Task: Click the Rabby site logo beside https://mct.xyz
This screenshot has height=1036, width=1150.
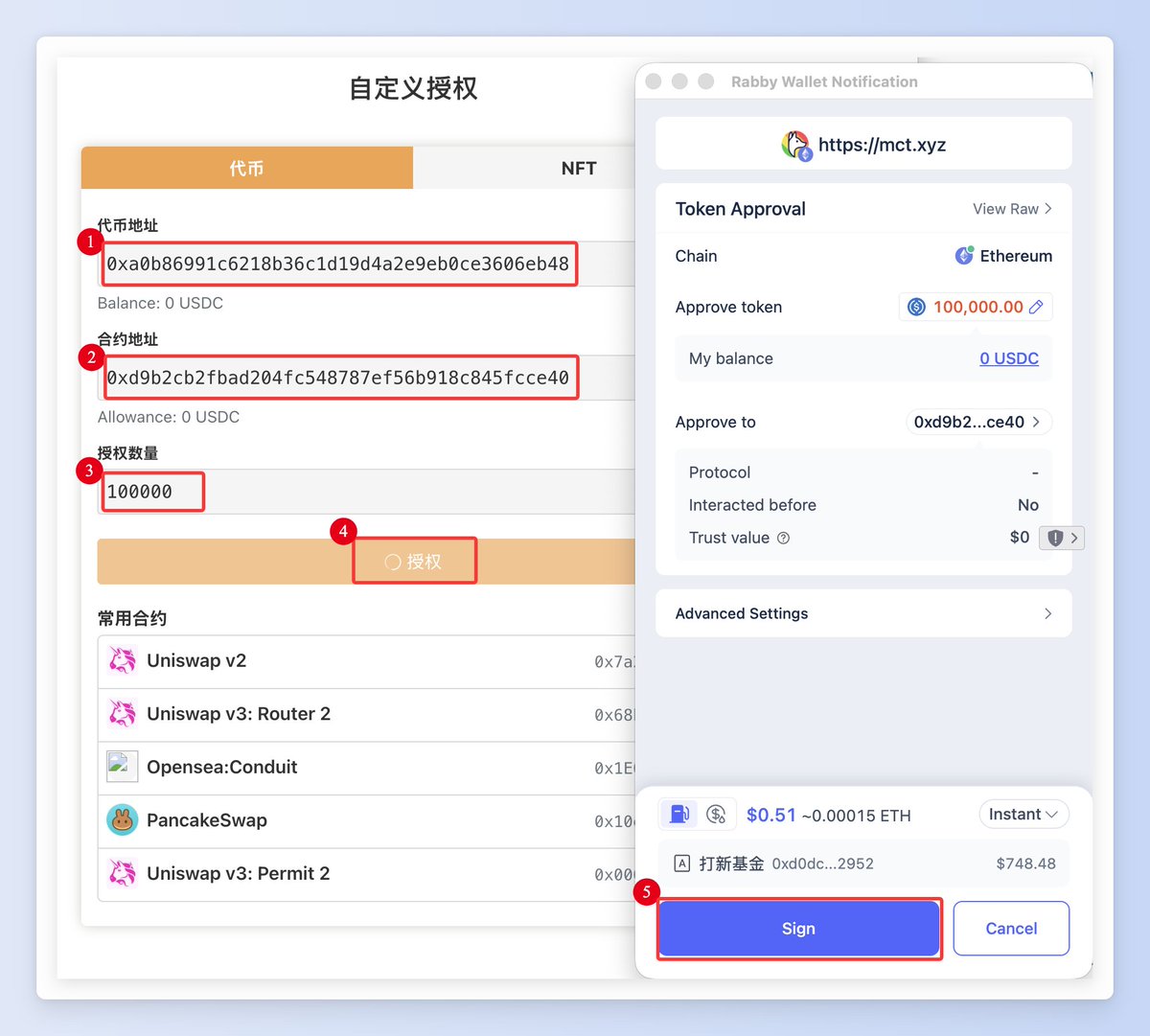Action: 796,145
